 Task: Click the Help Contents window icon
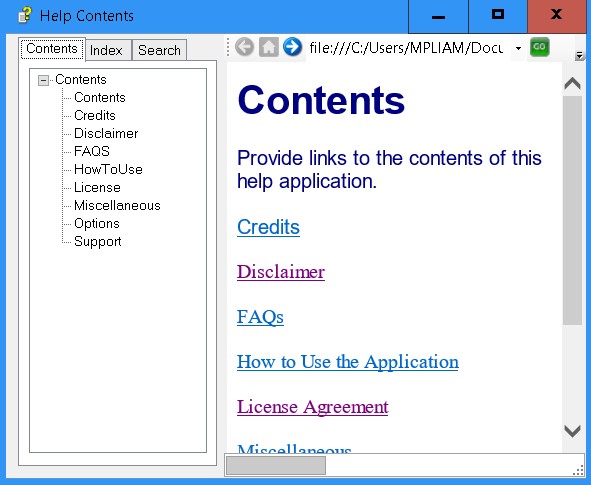tap(25, 16)
